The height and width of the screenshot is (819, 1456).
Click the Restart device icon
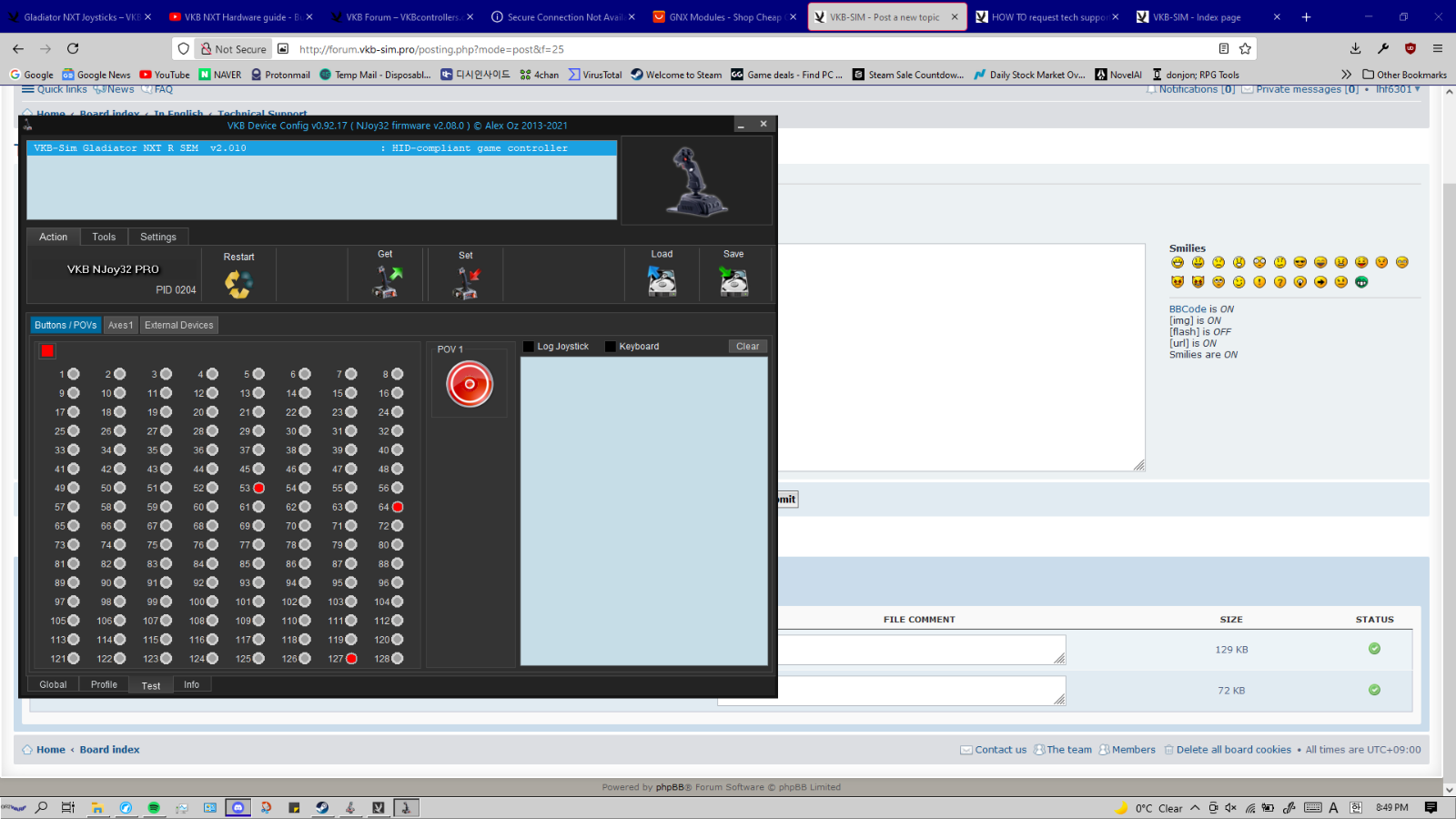238,283
